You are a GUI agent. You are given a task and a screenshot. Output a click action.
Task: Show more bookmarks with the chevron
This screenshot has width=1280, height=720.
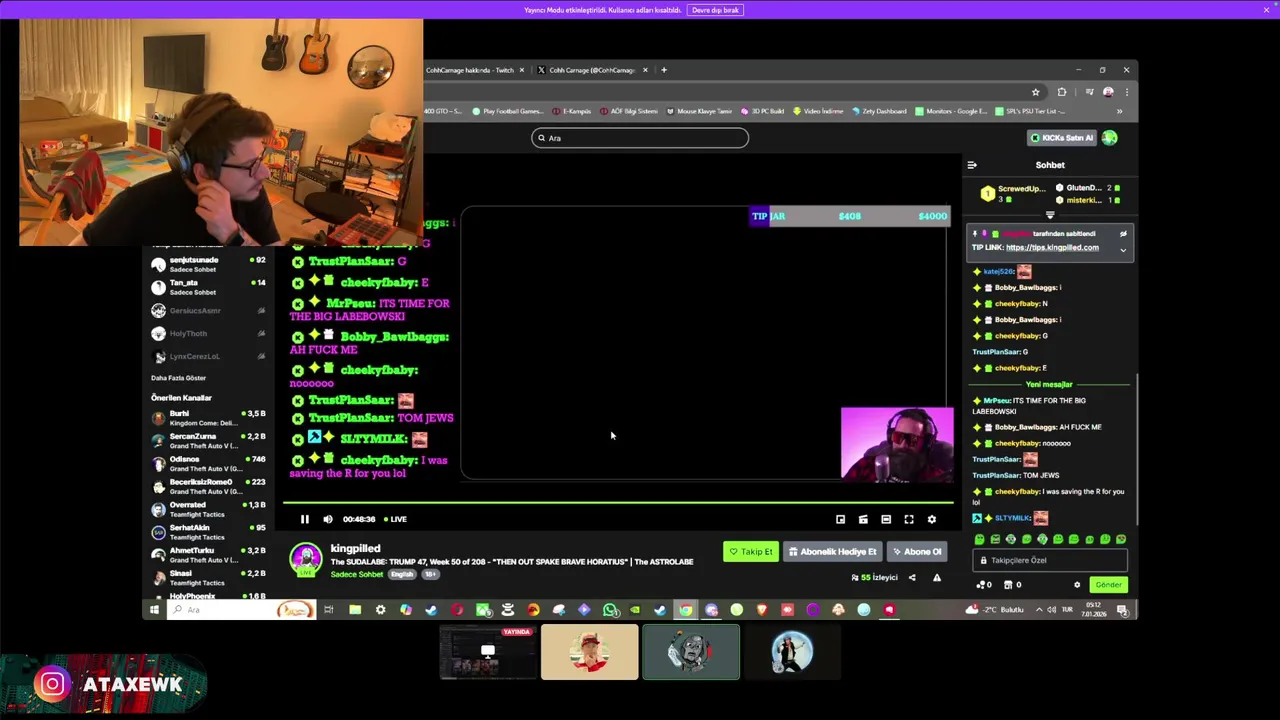(x=1119, y=111)
